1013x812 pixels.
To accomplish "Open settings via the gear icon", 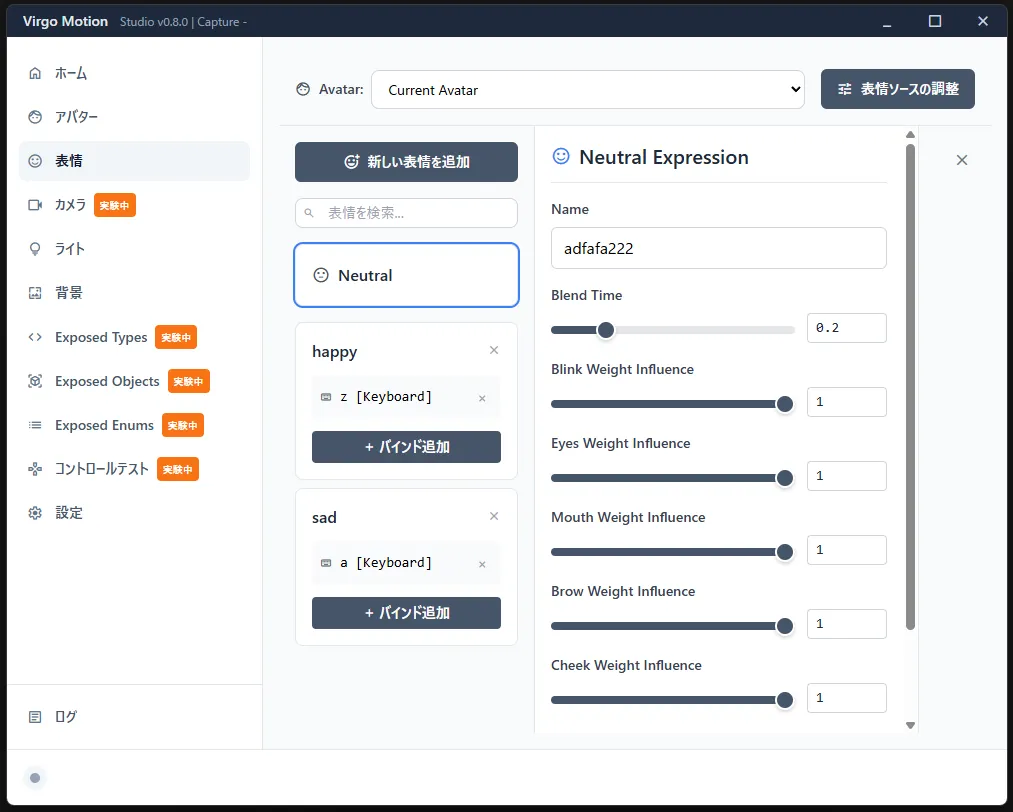I will coord(36,513).
